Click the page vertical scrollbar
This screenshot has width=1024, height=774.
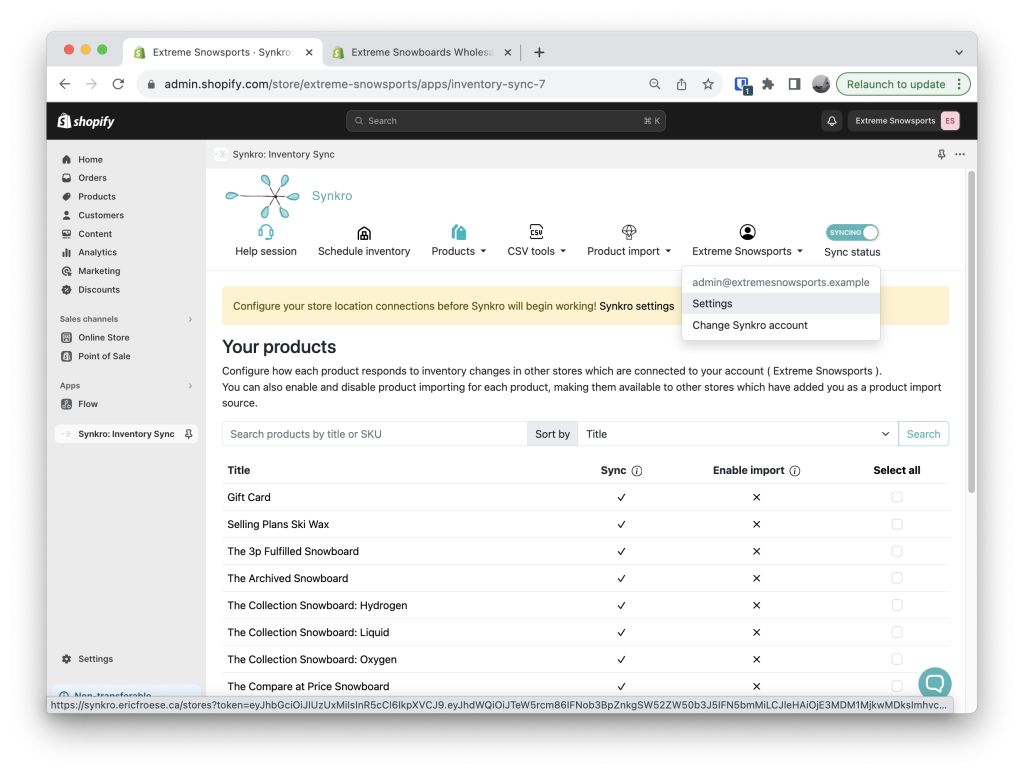point(971,332)
